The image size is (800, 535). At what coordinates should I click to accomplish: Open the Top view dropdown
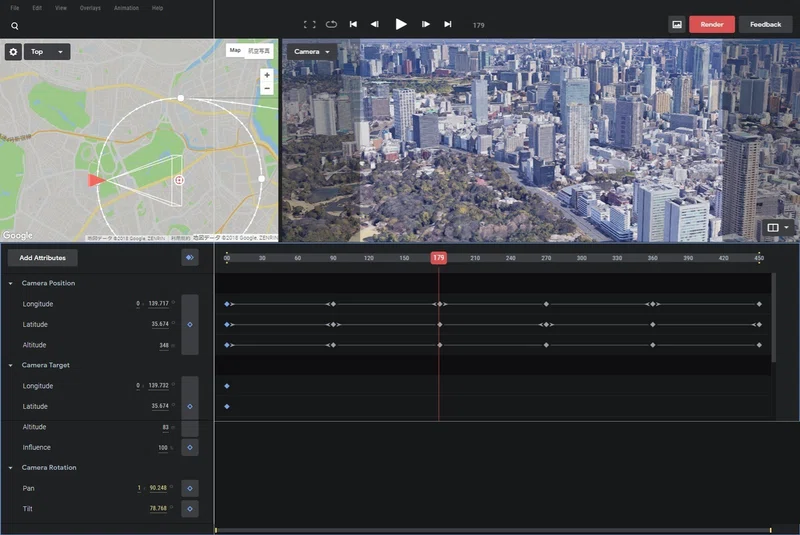47,52
